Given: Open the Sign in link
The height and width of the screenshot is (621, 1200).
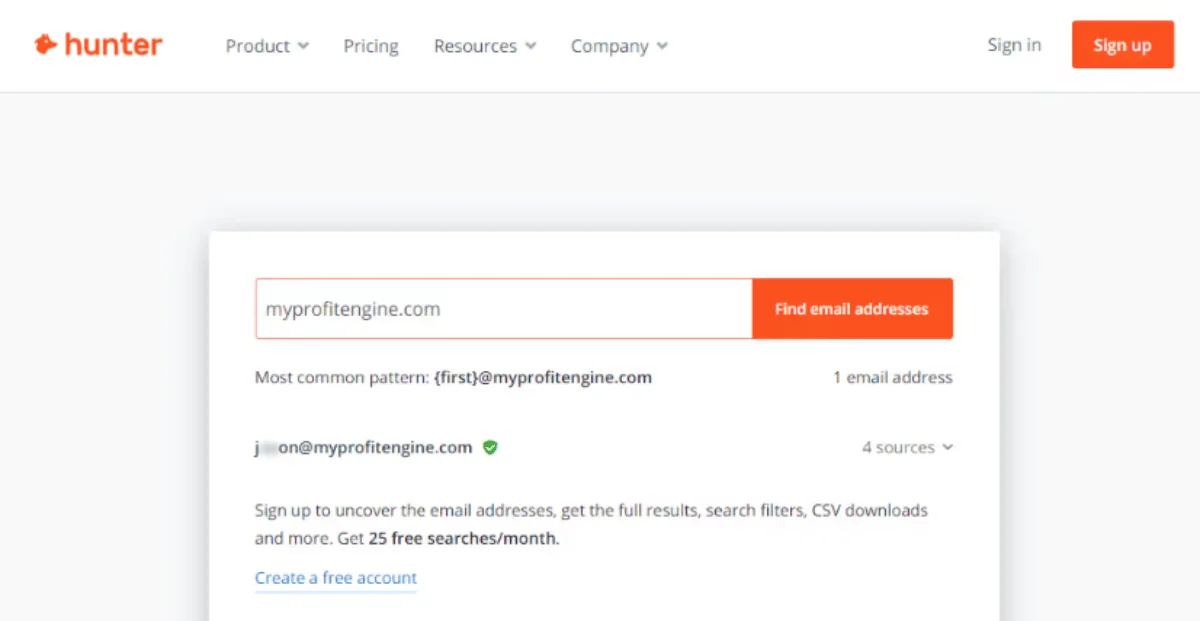Looking at the screenshot, I should (x=1014, y=45).
